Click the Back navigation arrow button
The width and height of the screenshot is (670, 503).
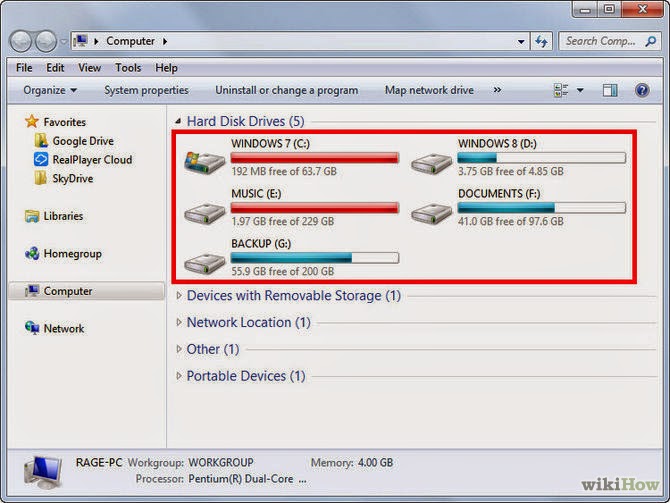pos(21,41)
